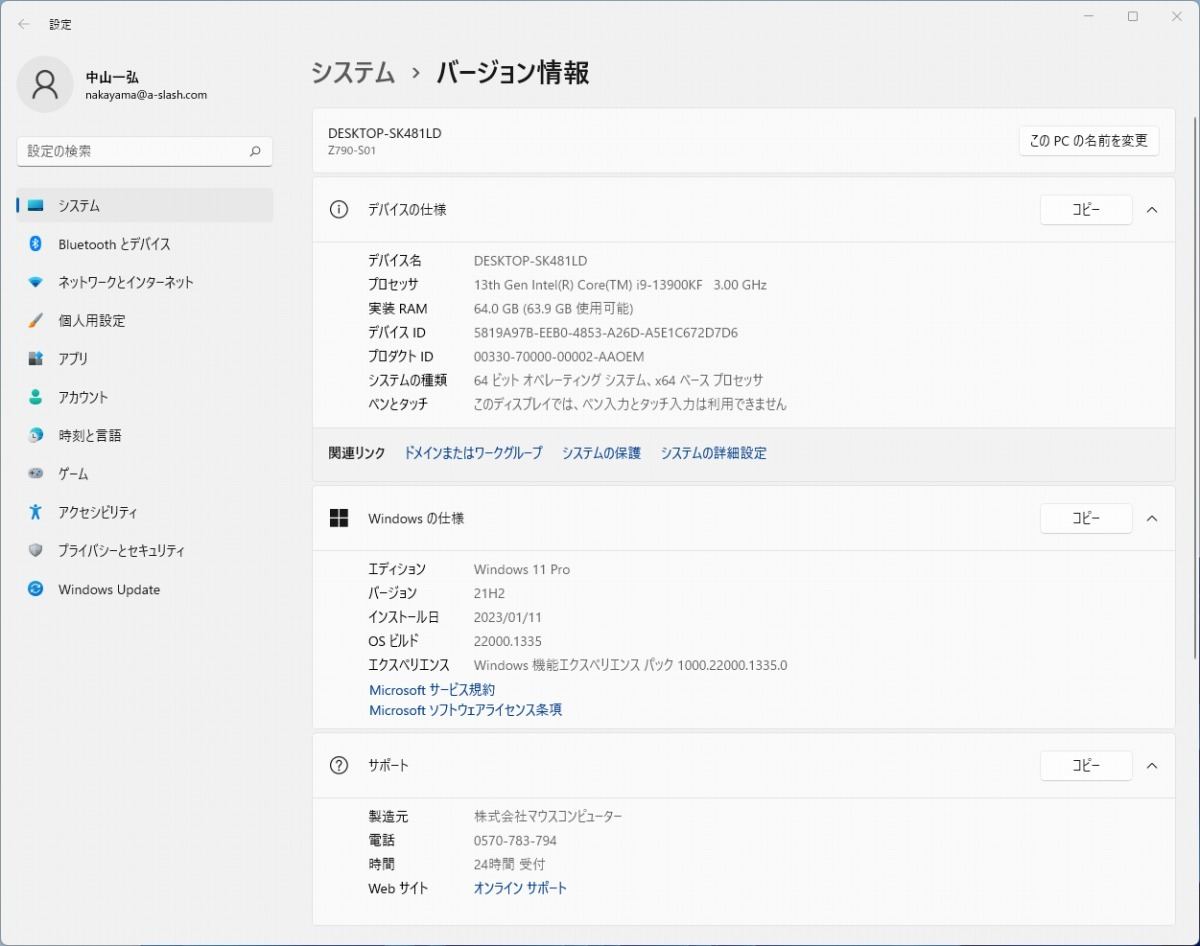1200x946 pixels.
Task: Click the 実装 RAM value 64.0 GB
Action: [x=553, y=309]
